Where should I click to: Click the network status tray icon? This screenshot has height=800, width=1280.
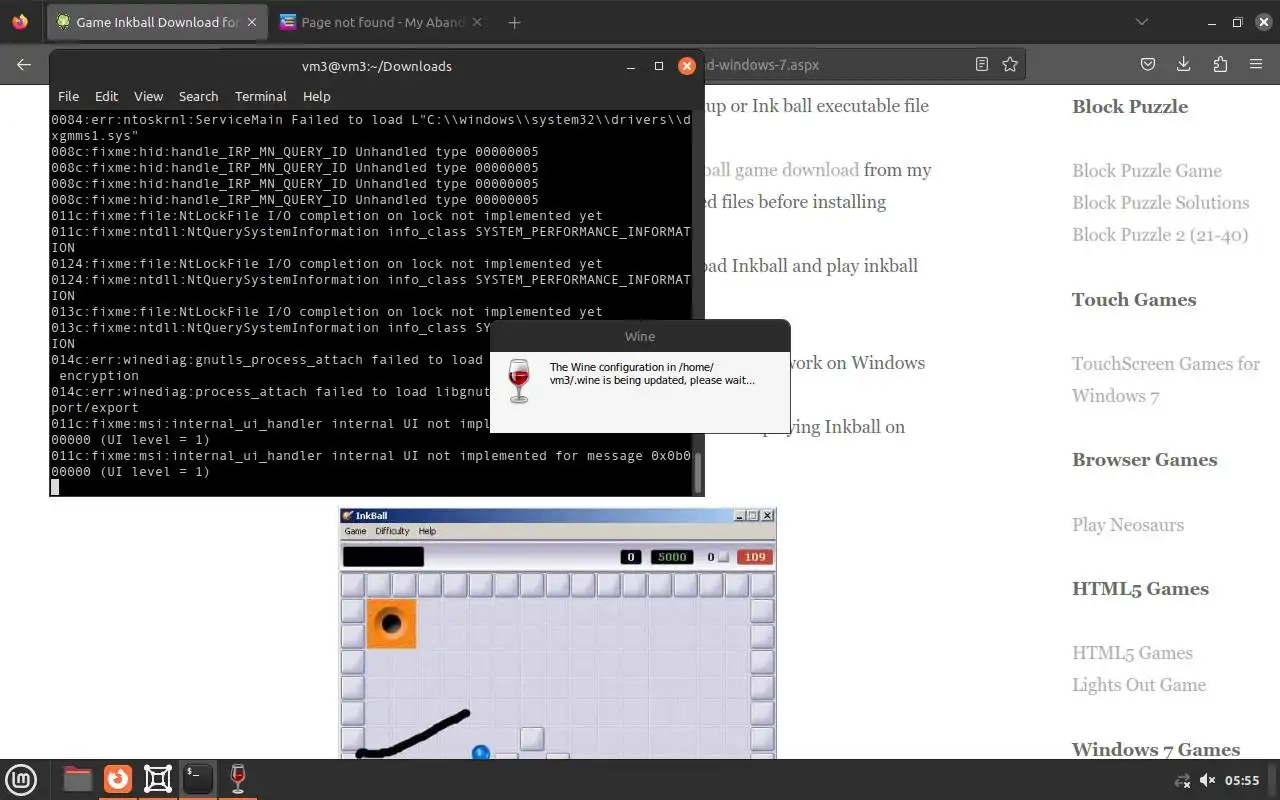tap(1183, 780)
